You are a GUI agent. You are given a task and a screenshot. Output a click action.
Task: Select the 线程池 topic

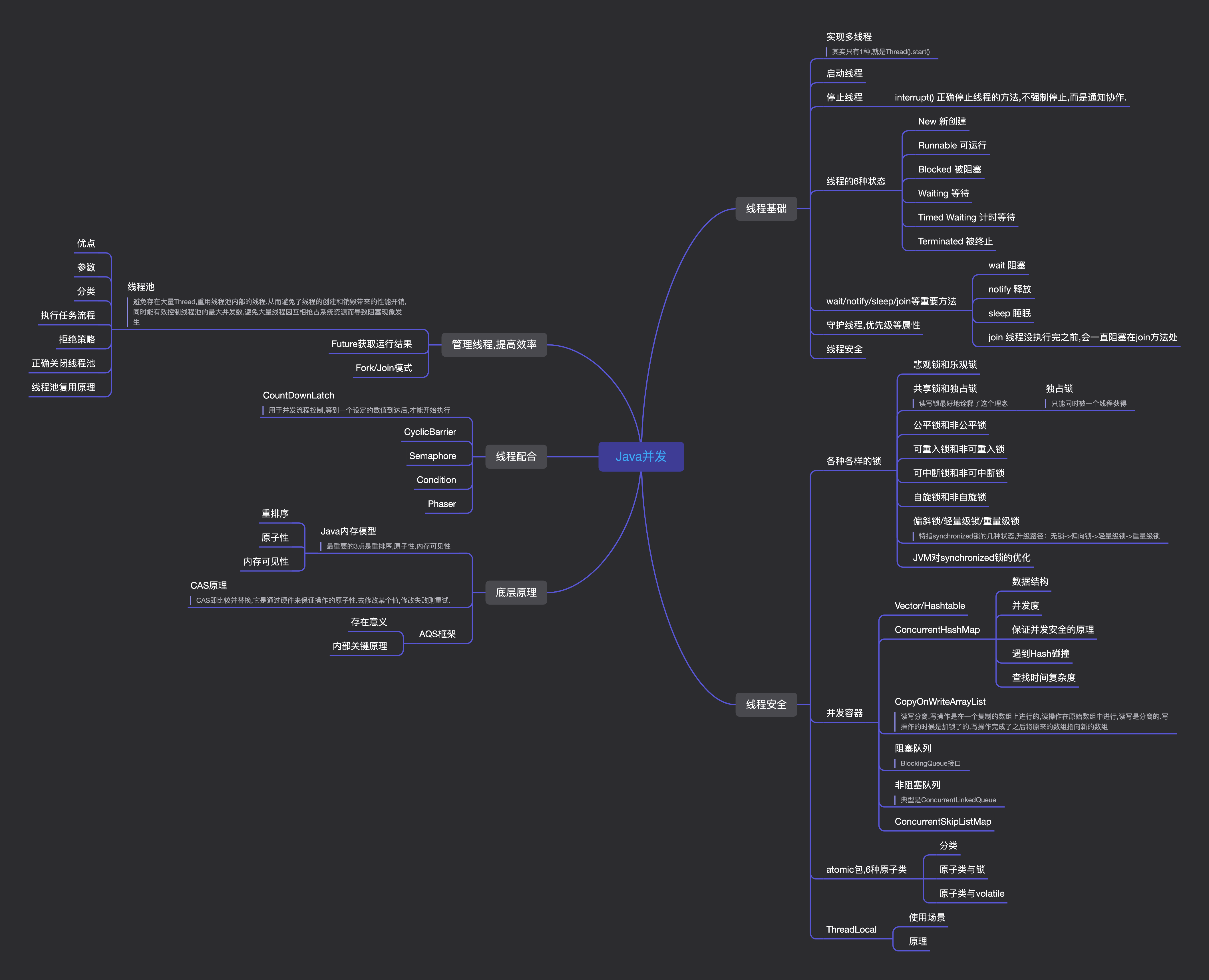[140, 287]
